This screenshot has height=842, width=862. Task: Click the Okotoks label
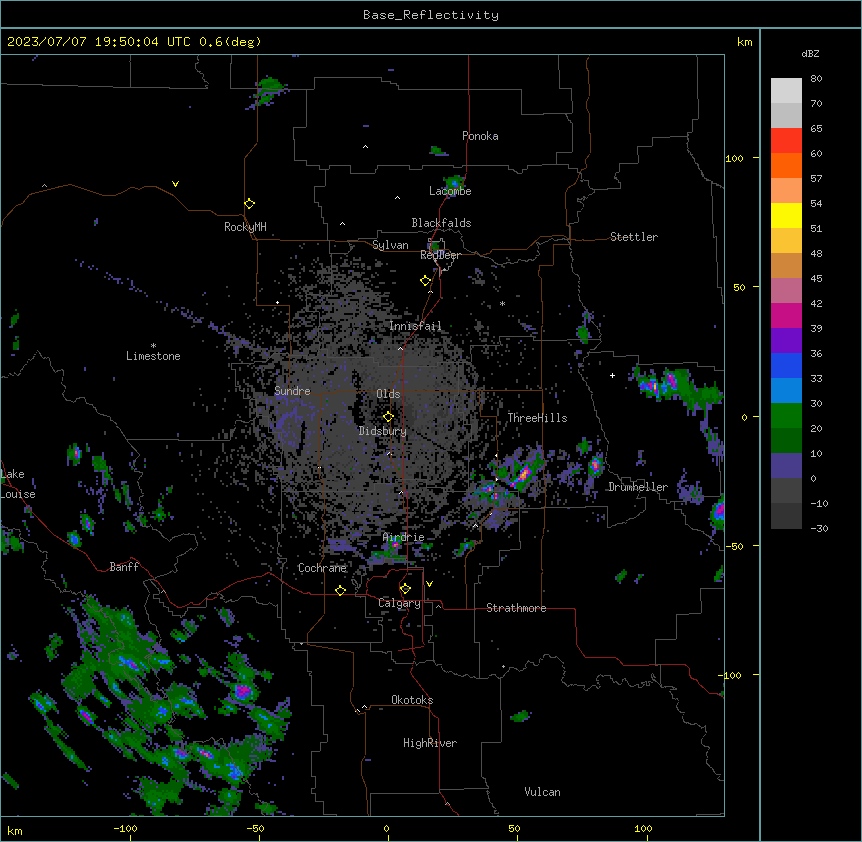(x=412, y=700)
